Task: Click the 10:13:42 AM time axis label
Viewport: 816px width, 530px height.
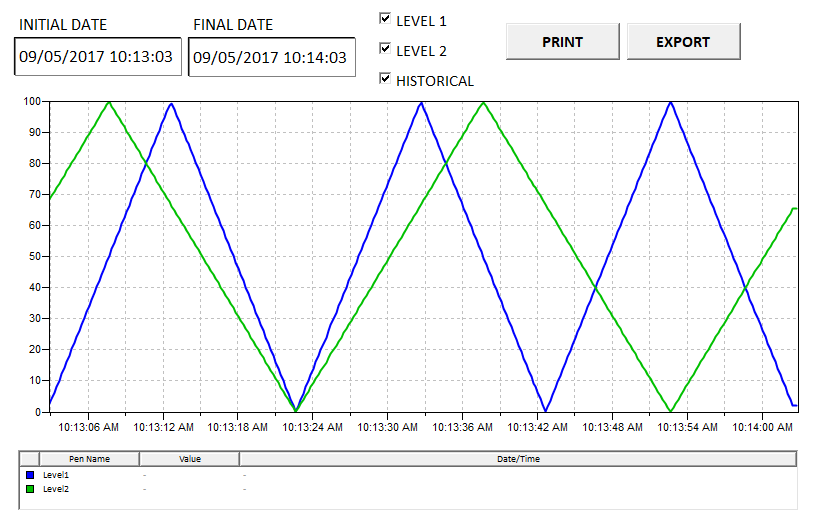Action: [537, 427]
